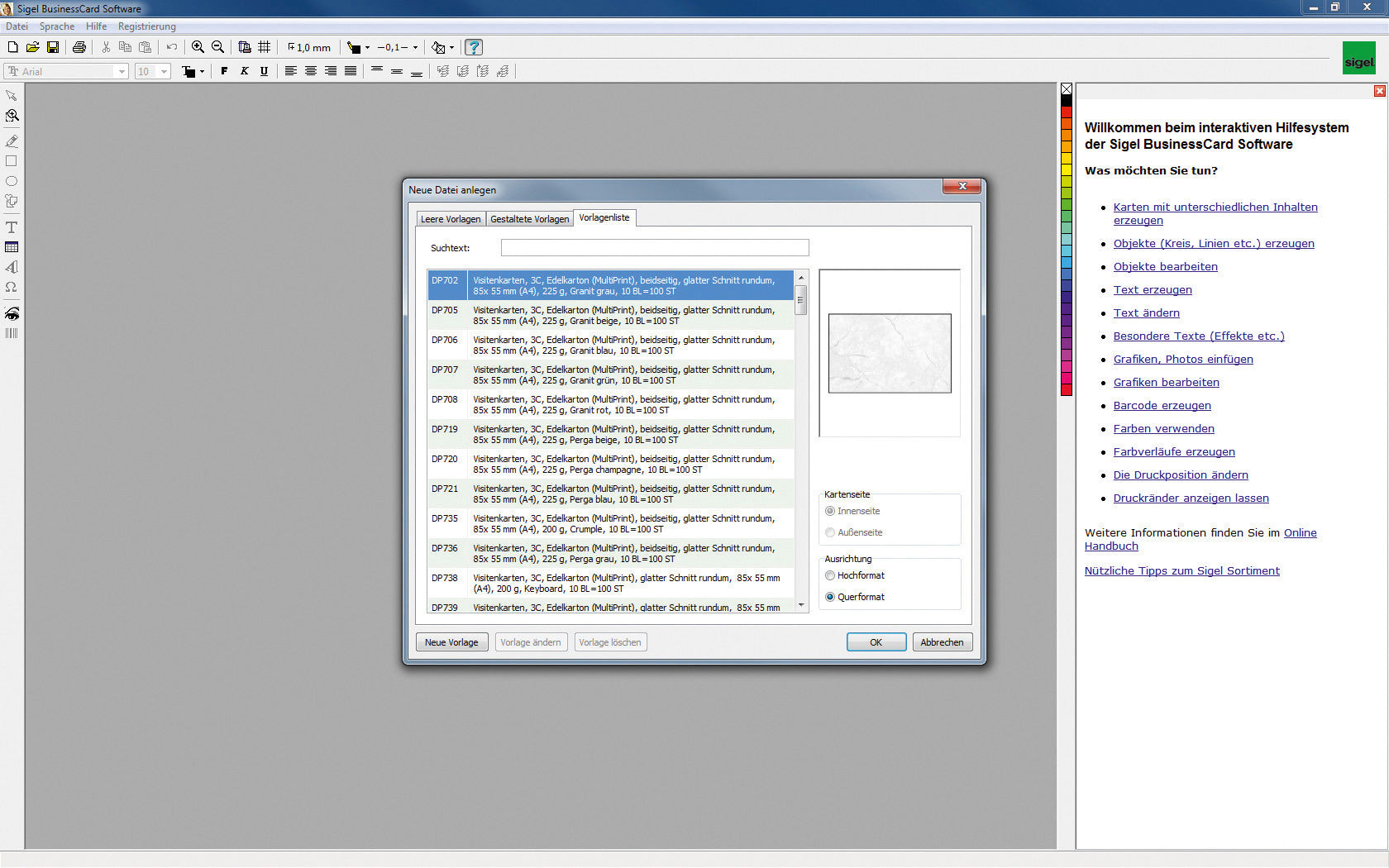Choose the Ellipse drawing tool
Screen dimensions: 1389x868
tap(12, 182)
